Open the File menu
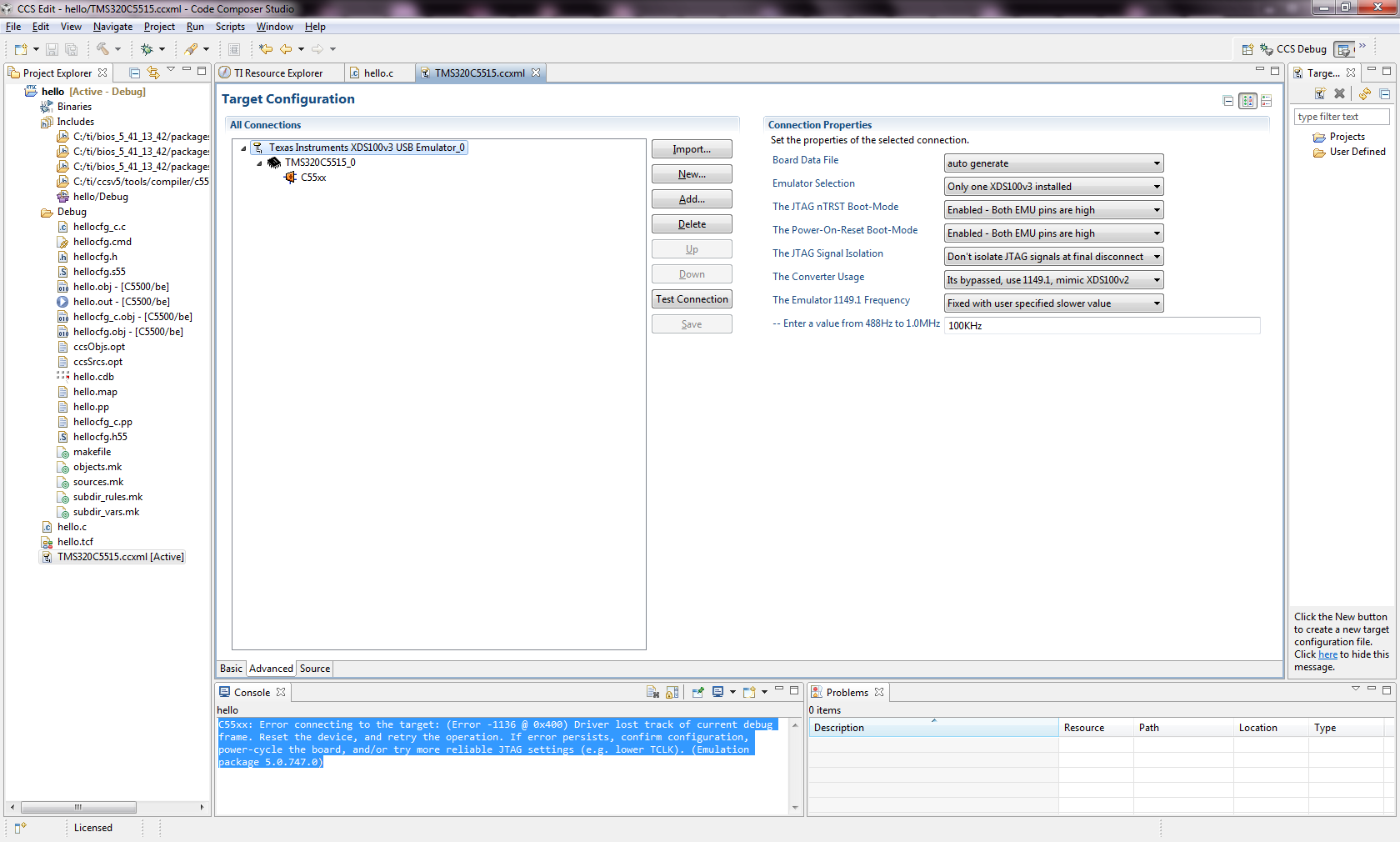Viewport: 1400px width, 842px height. 13,27
